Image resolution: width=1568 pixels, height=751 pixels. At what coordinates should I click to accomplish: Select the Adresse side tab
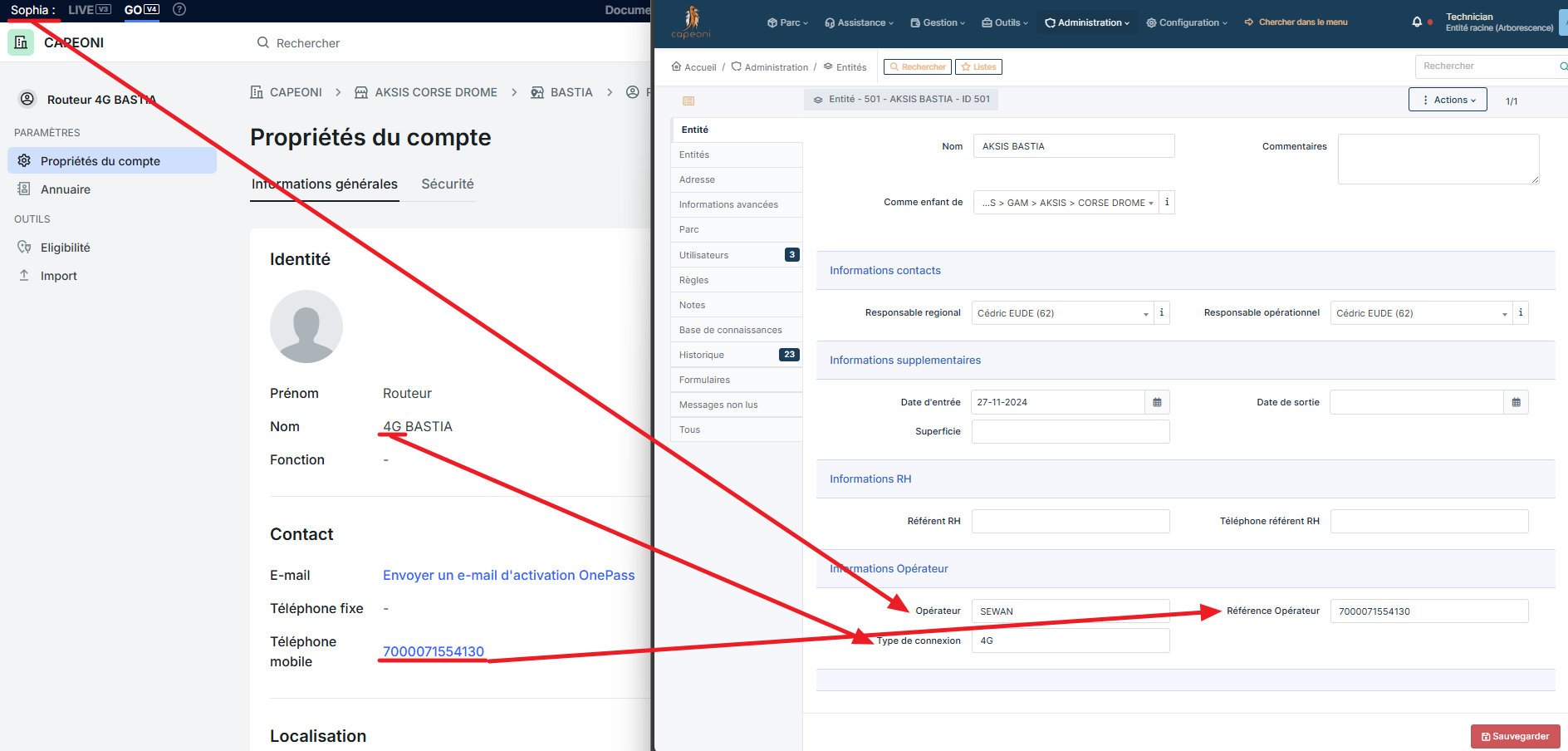click(737, 179)
